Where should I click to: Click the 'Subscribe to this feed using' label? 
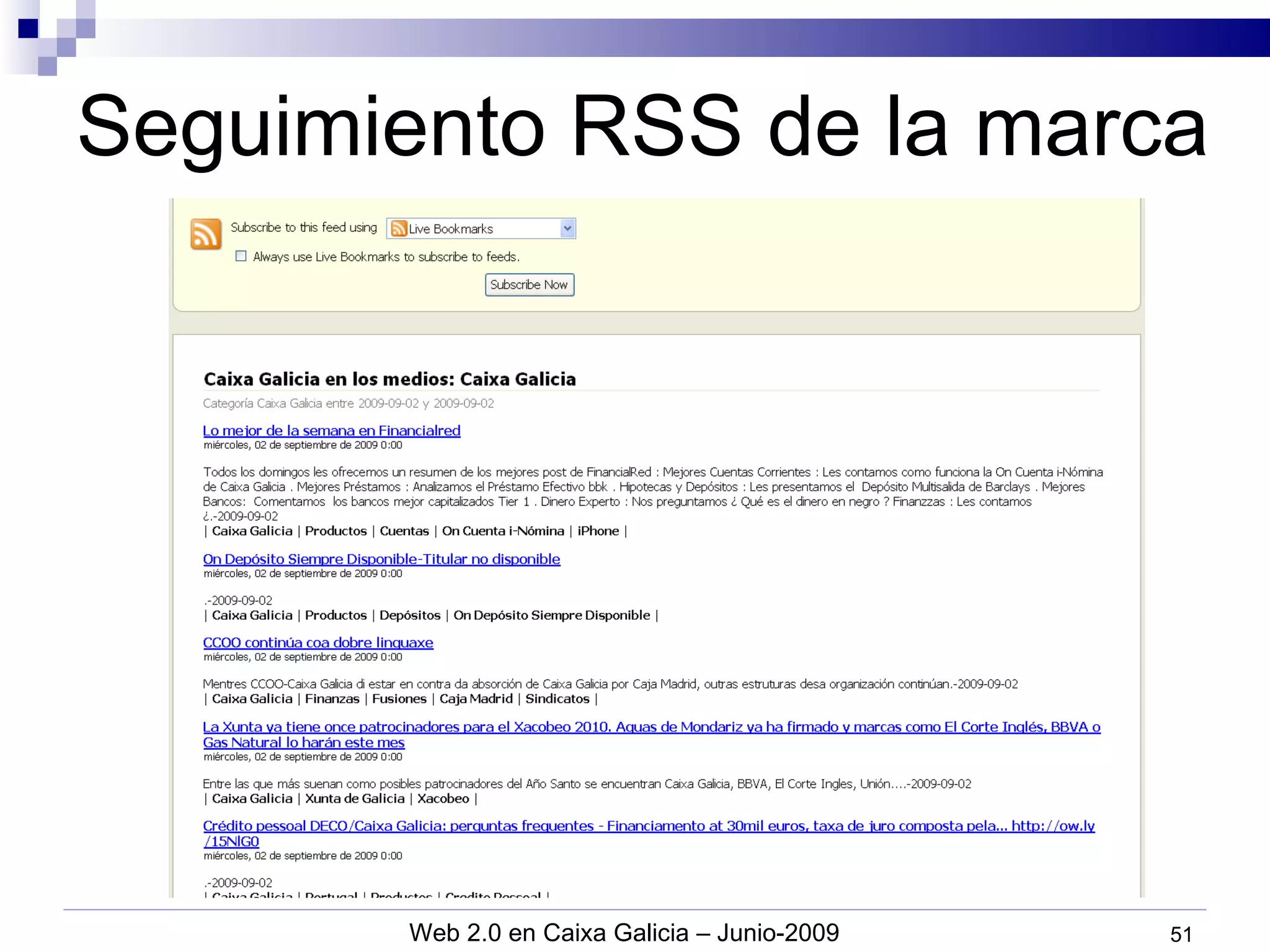[x=304, y=227]
